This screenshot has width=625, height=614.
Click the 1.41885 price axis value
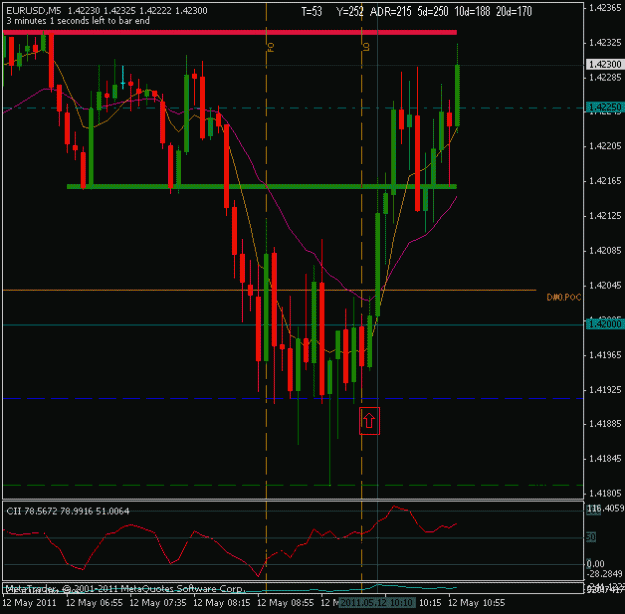click(605, 424)
